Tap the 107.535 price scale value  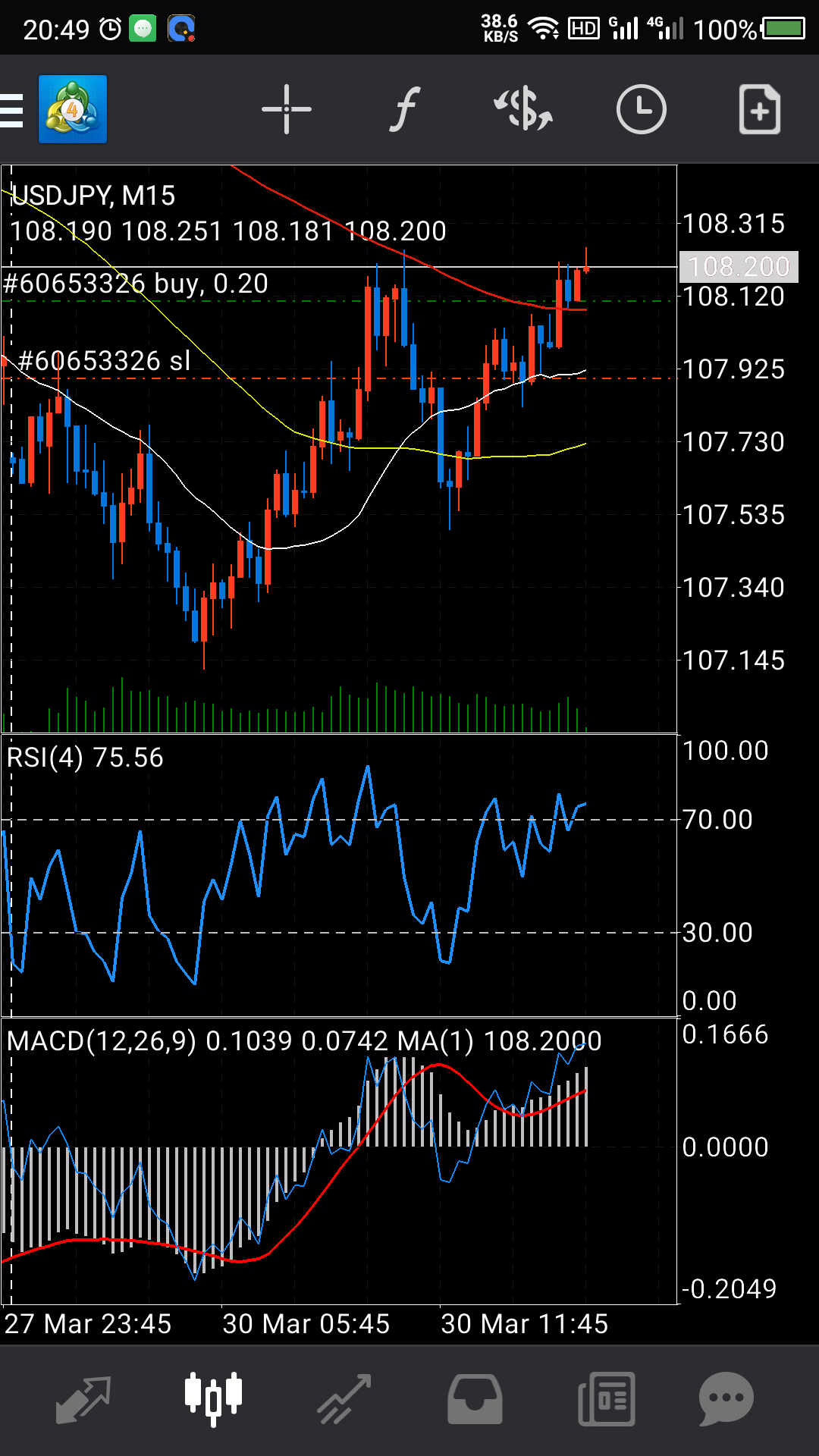click(733, 515)
